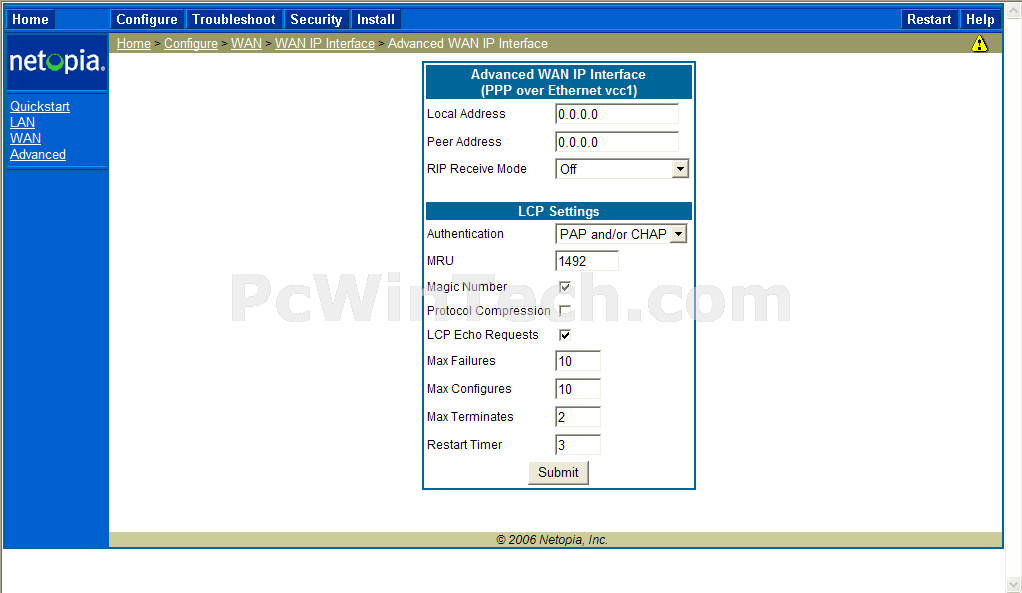The width and height of the screenshot is (1022, 593).
Task: Open the Authentication dropdown
Action: [x=621, y=234]
